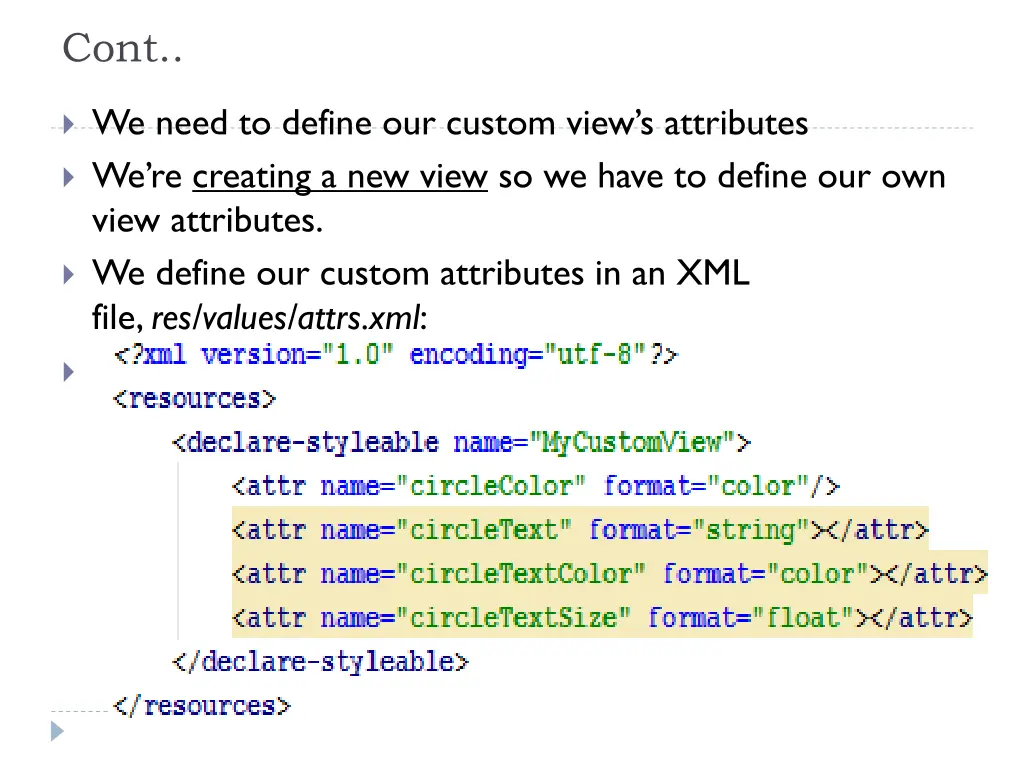This screenshot has height=768, width=1024.
Task: Click the bullet arrow beside "We need to define"
Action: pyautogui.click(x=68, y=124)
